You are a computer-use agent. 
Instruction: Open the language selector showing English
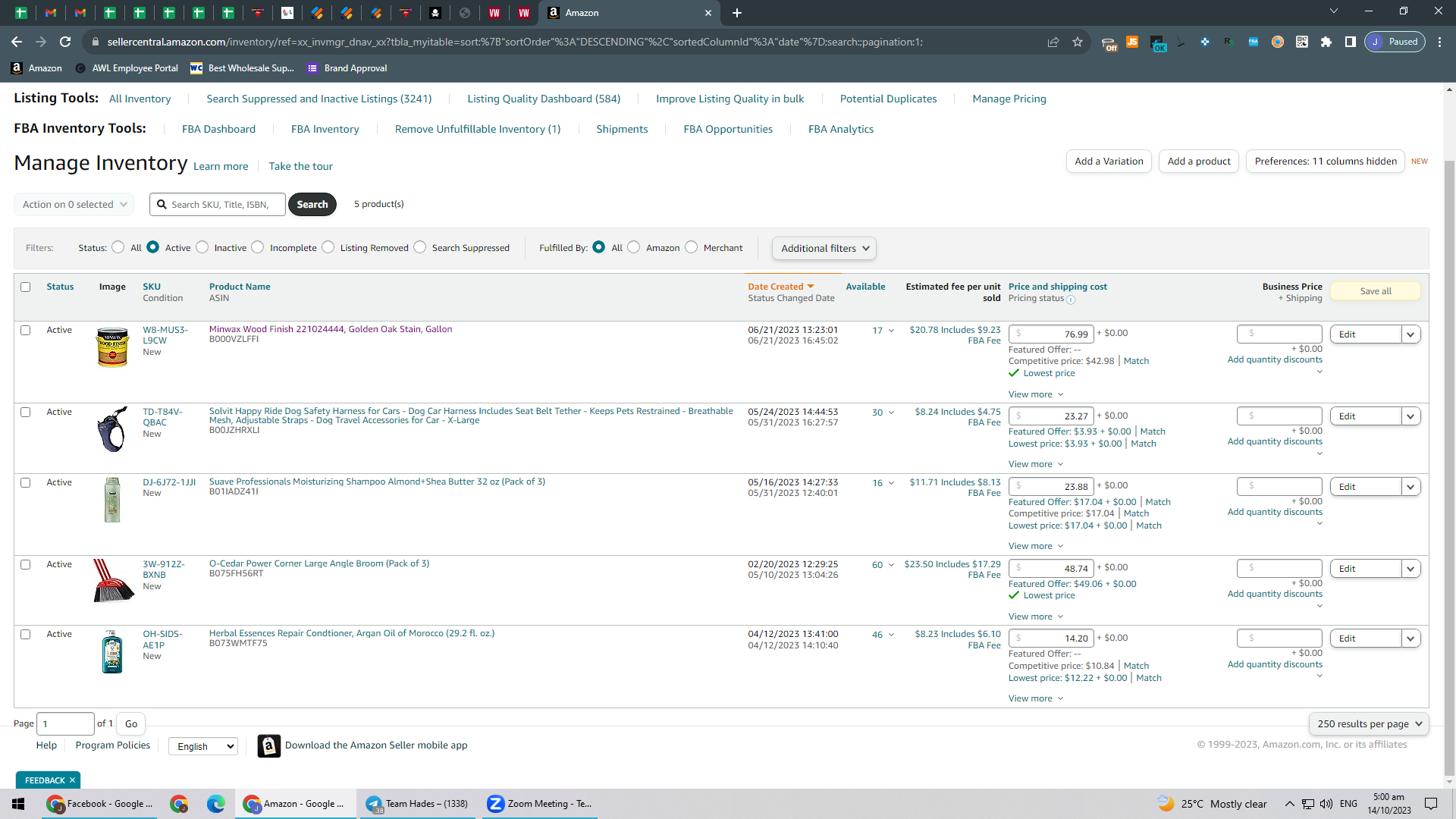203,747
